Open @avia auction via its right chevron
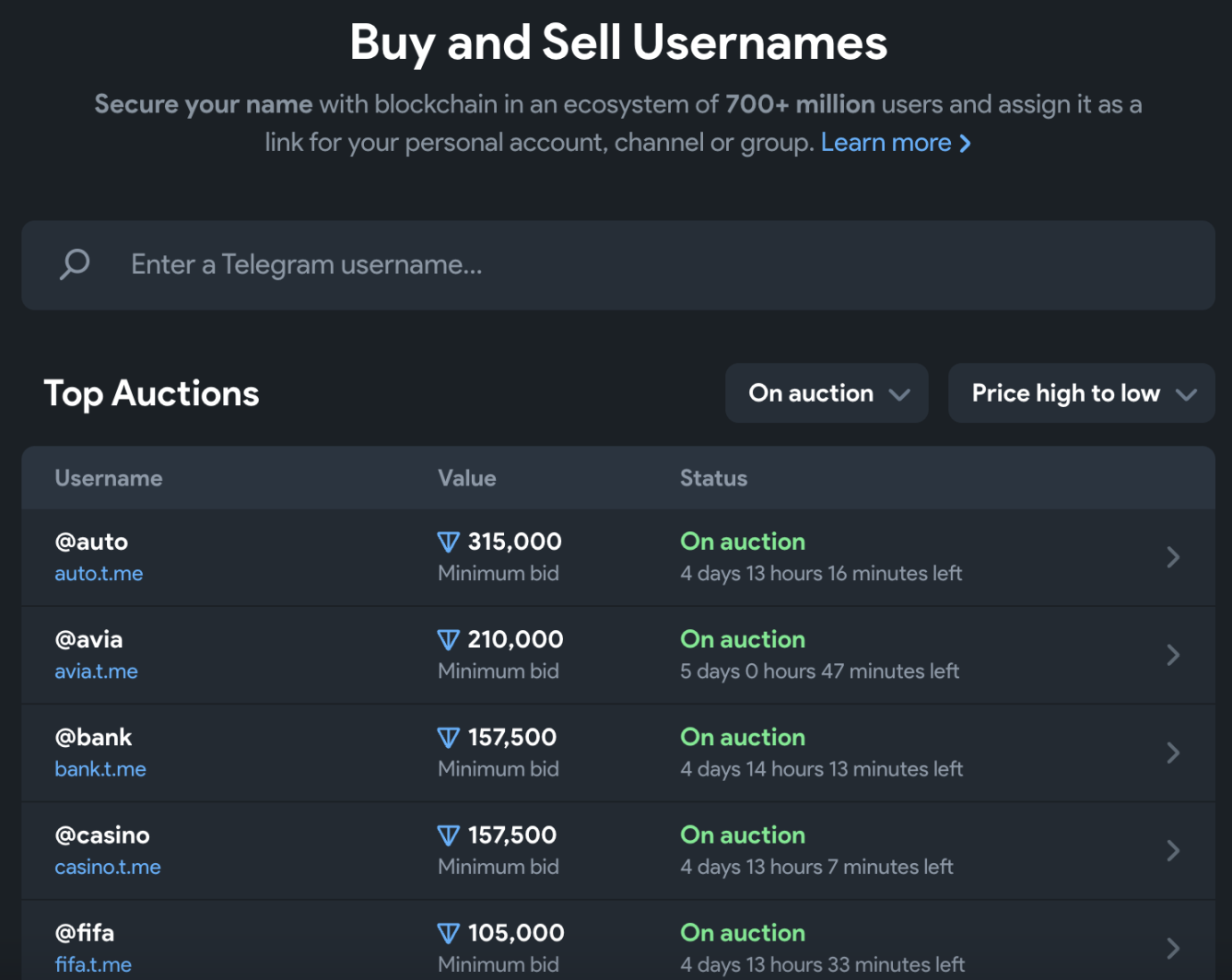 point(1172,655)
